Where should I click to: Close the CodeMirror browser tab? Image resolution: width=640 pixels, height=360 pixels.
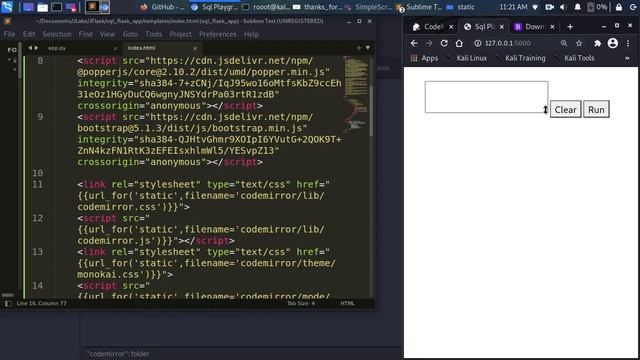[451, 27]
